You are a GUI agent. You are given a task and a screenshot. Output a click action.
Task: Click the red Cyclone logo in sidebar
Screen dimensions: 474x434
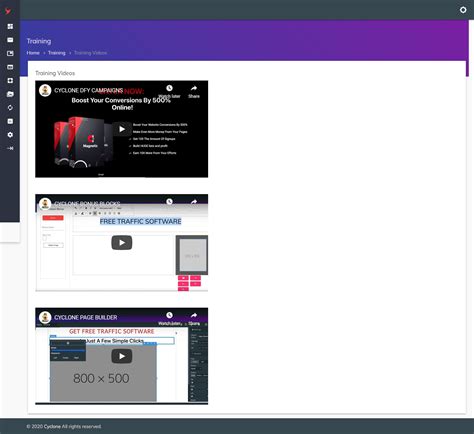tap(8, 11)
